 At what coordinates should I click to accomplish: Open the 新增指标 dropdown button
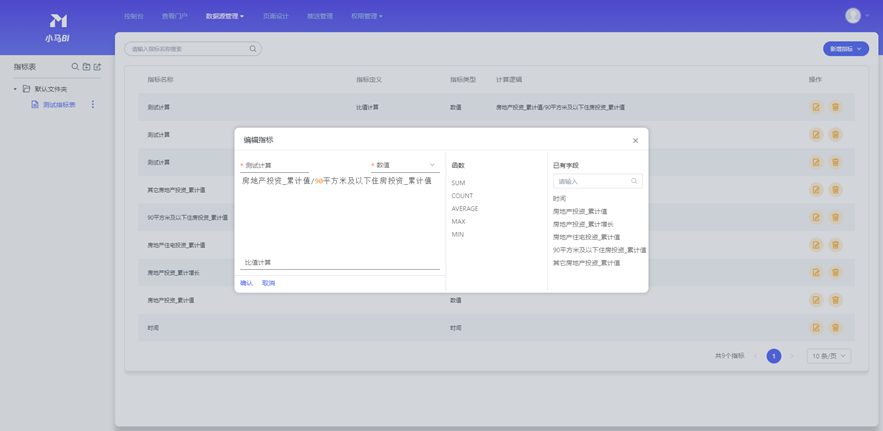tap(845, 49)
